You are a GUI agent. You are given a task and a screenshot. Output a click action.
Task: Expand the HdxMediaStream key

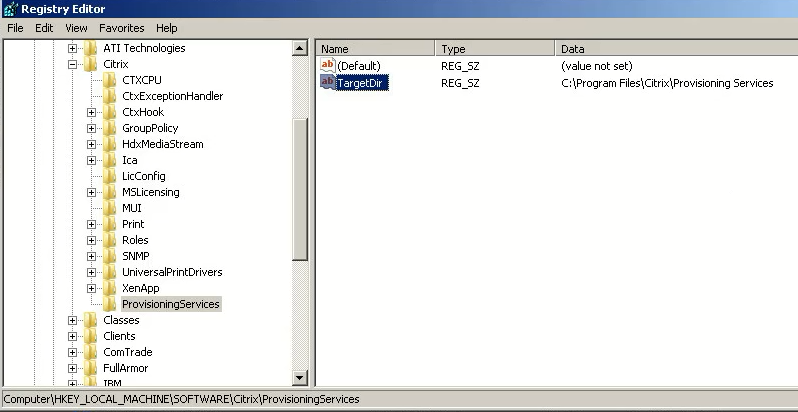91,144
